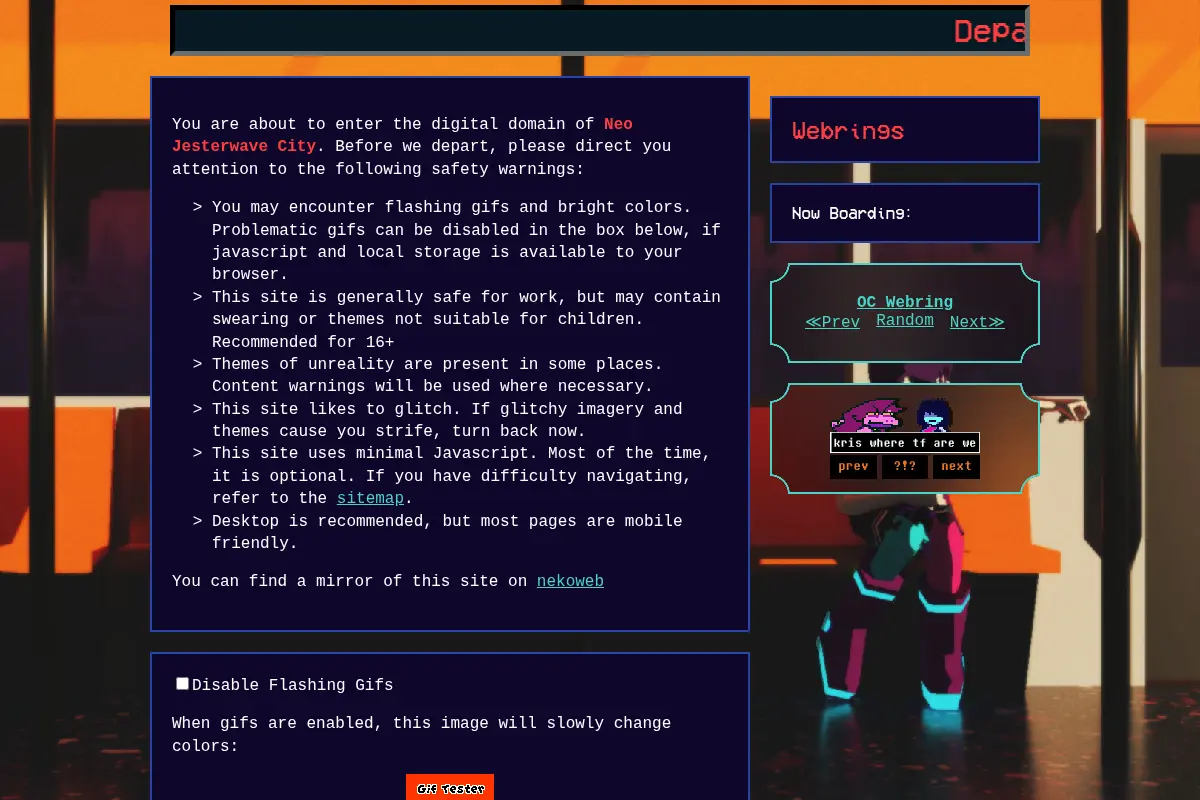1200x800 pixels.
Task: Click the 'This site likes to glitch' warning
Action: click(x=447, y=420)
